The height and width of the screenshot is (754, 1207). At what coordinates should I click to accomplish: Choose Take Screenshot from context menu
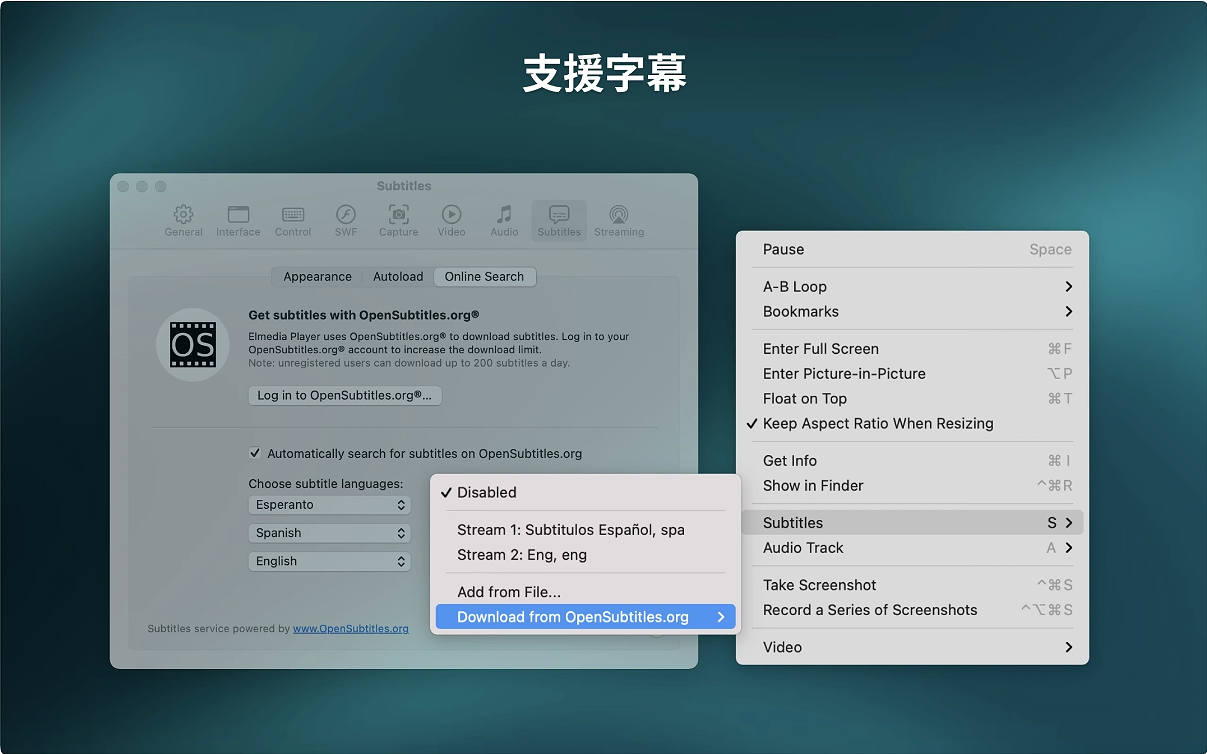pyautogui.click(x=819, y=585)
